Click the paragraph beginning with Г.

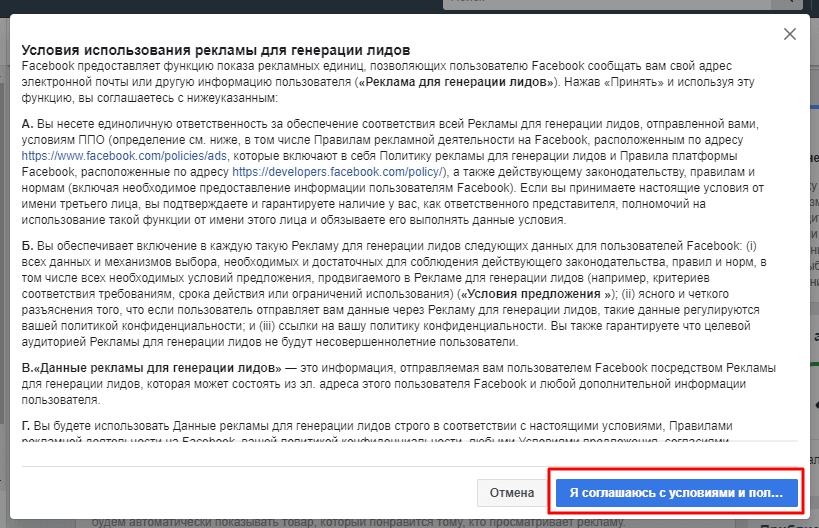[x=377, y=431]
